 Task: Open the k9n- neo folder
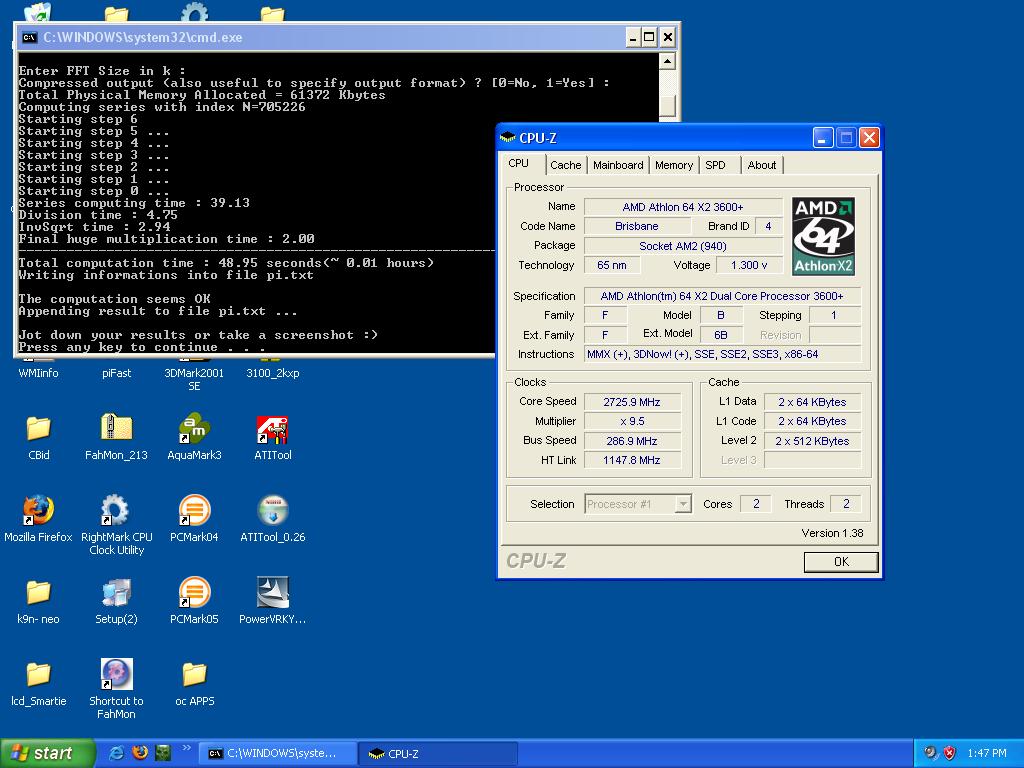[38, 601]
